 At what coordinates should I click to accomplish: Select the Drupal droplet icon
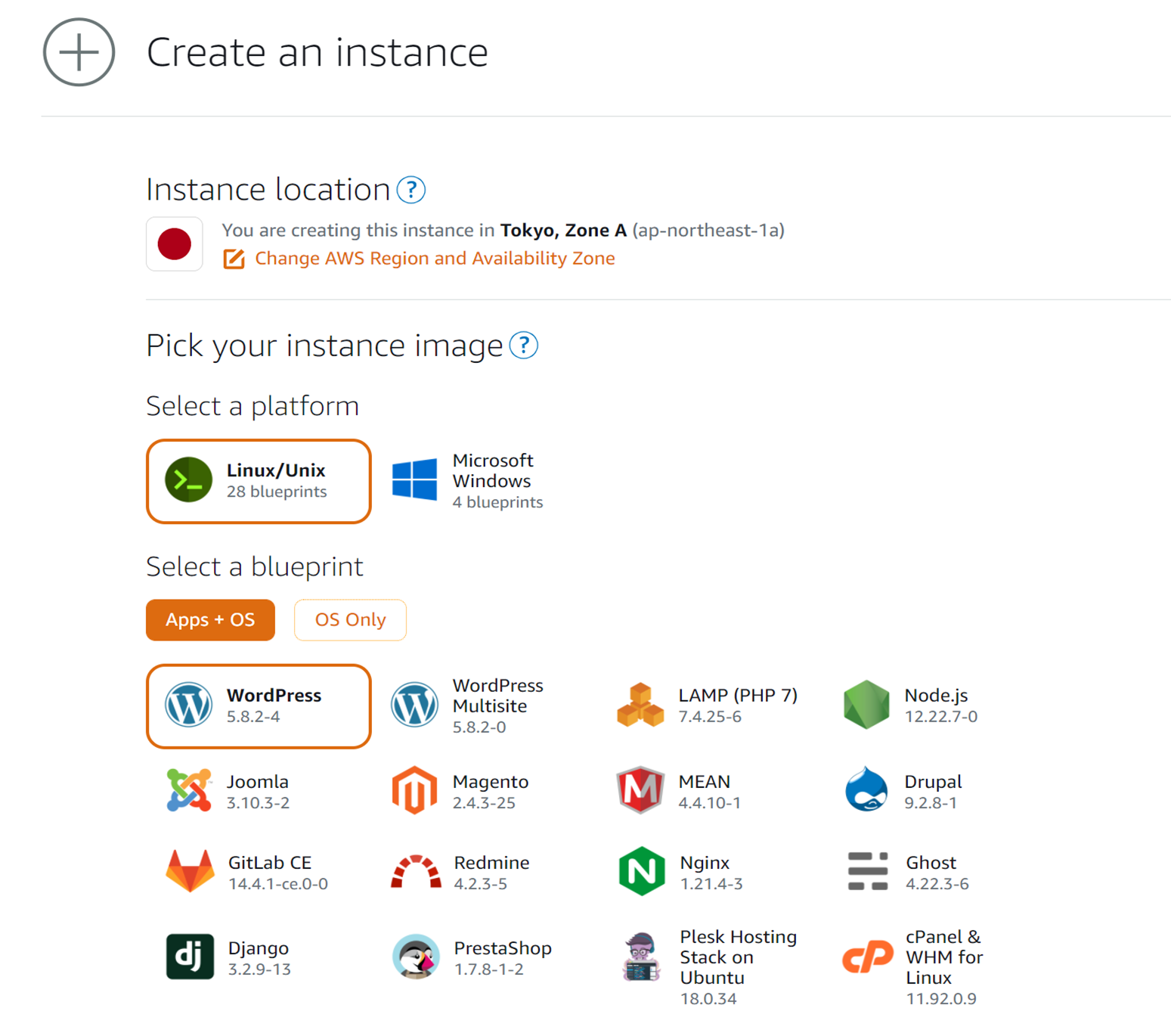pyautogui.click(x=866, y=789)
